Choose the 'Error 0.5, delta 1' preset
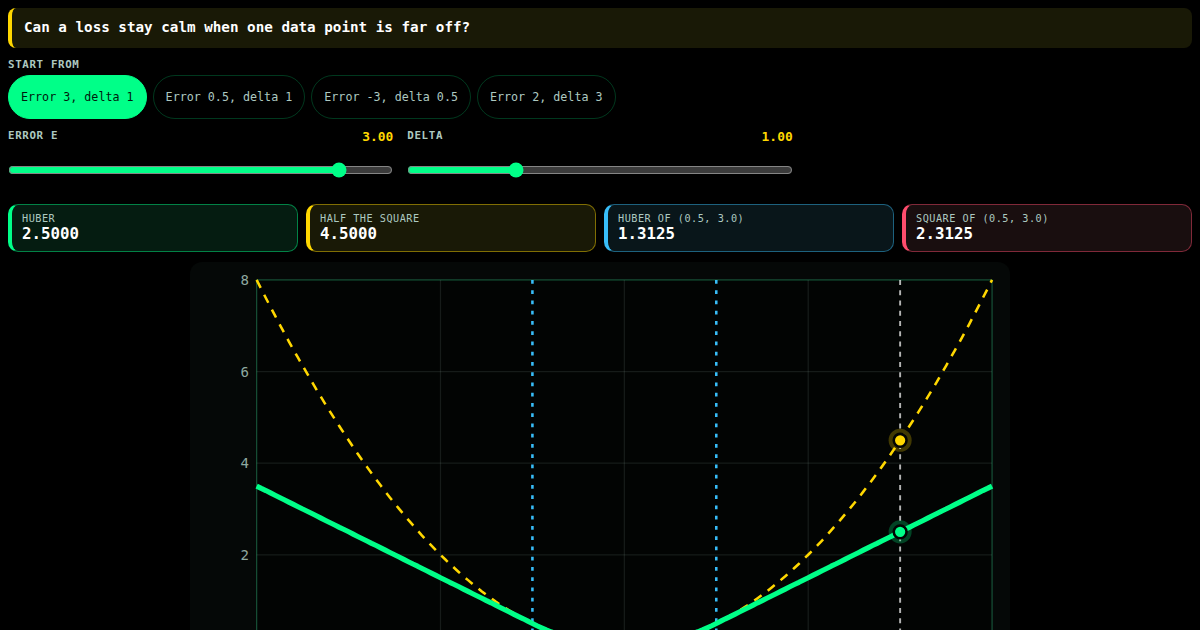The width and height of the screenshot is (1200, 630). click(x=229, y=97)
